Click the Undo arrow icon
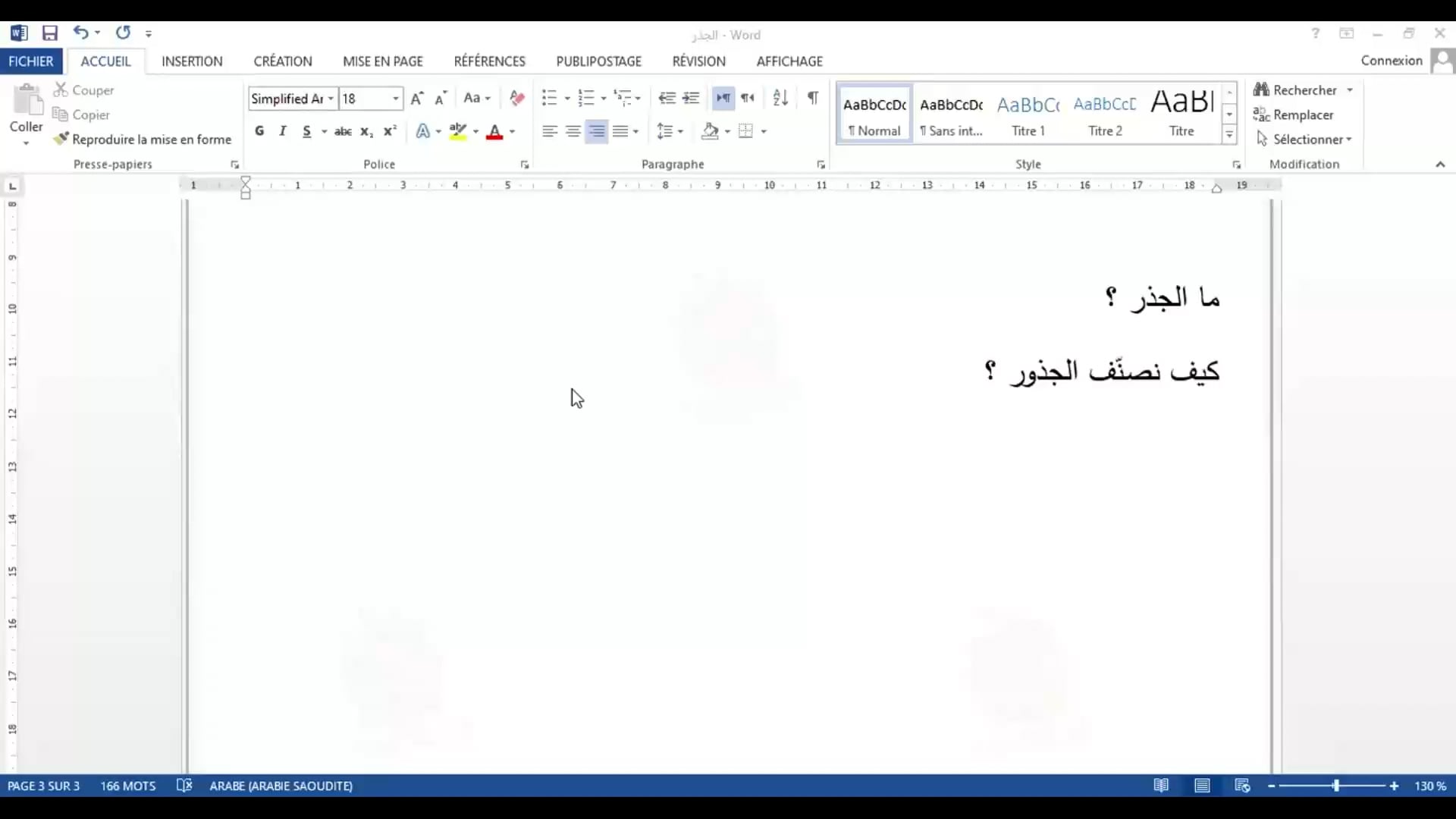This screenshot has width=1456, height=819. [80, 33]
